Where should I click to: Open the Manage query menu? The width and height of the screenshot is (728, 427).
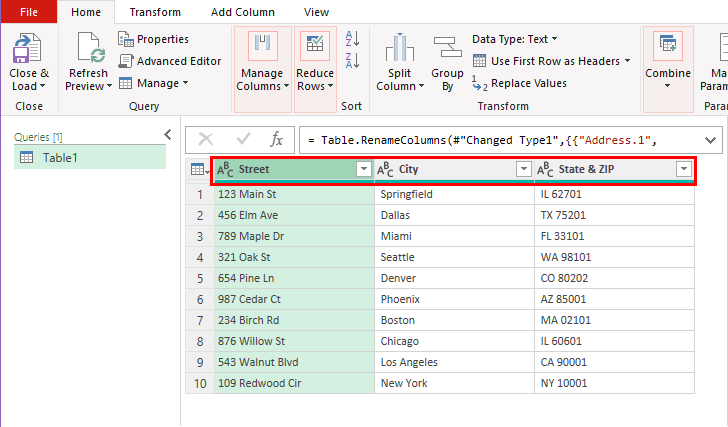[x=153, y=84]
